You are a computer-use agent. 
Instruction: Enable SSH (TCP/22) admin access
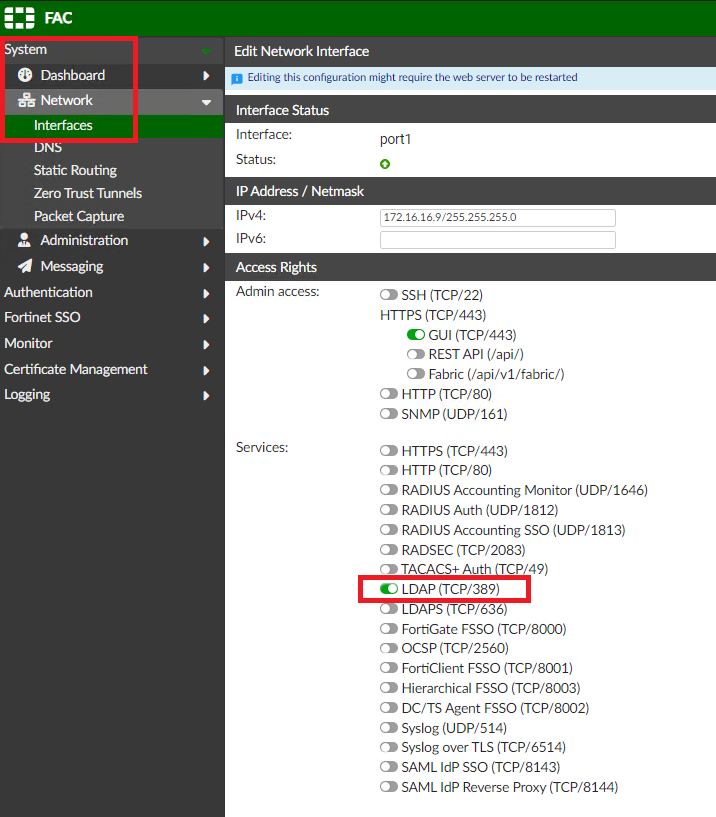coord(389,295)
